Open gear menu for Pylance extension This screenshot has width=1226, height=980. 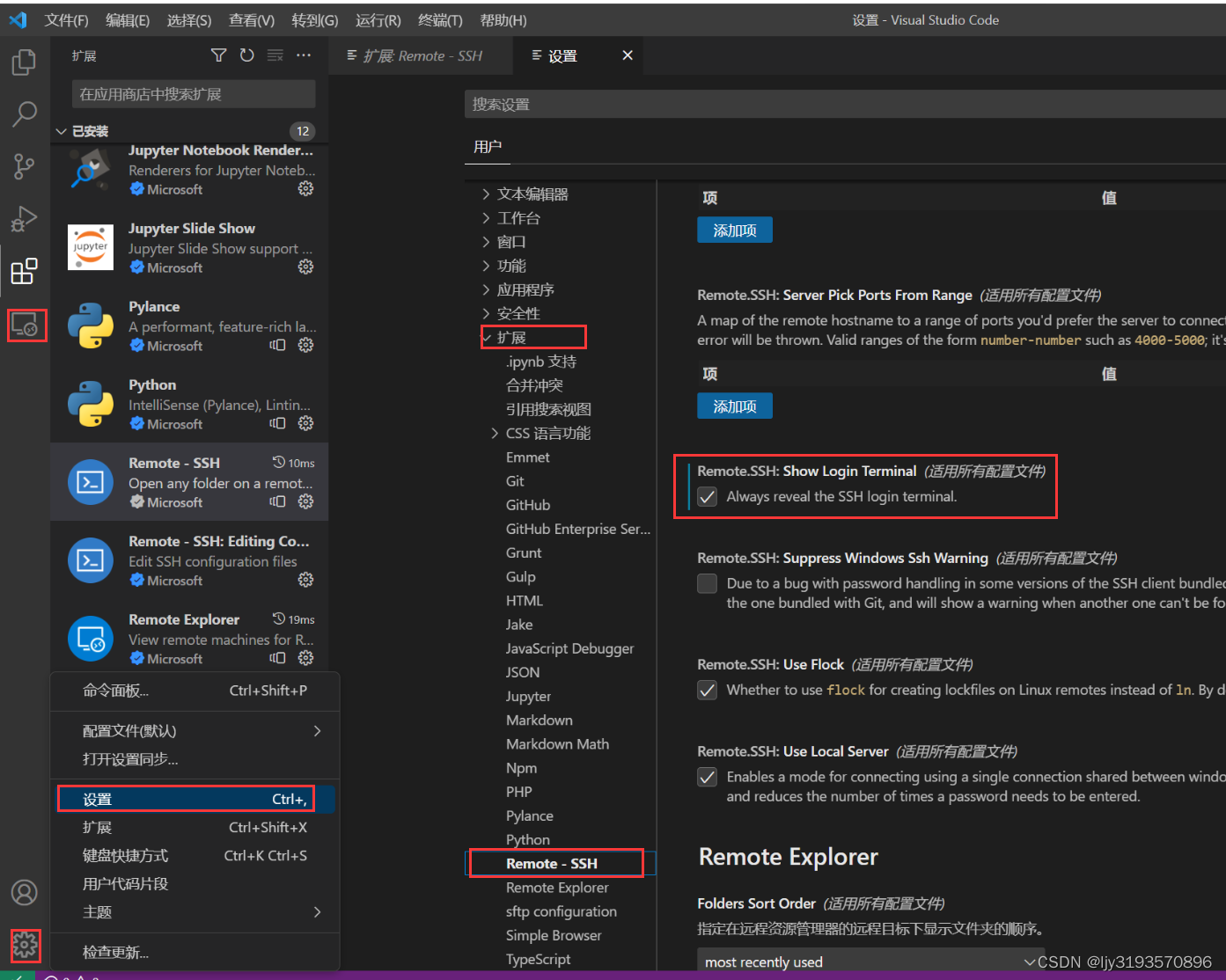click(x=305, y=345)
